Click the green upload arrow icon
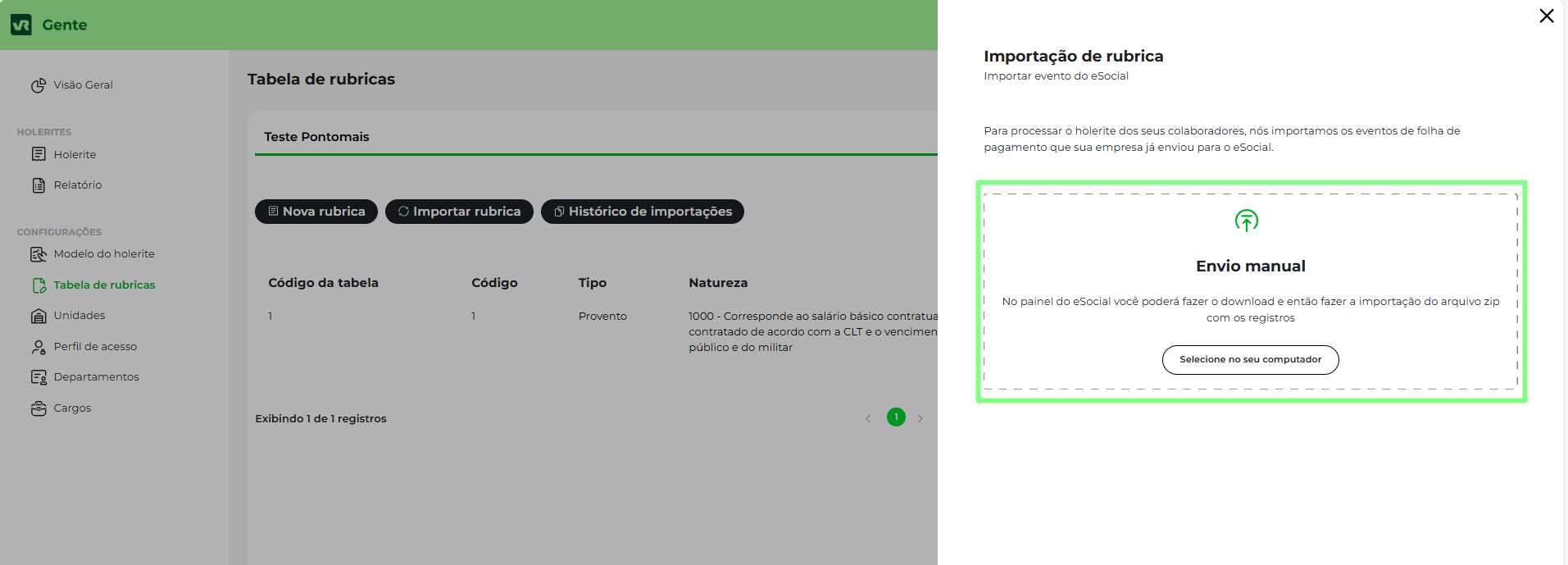The image size is (1568, 565). pos(1246,221)
